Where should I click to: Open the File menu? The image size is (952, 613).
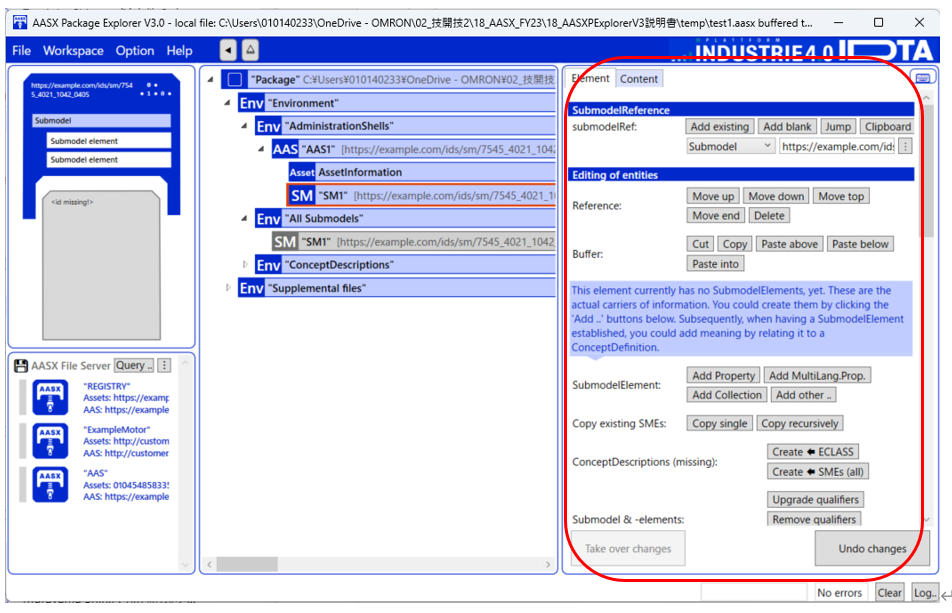click(x=20, y=50)
